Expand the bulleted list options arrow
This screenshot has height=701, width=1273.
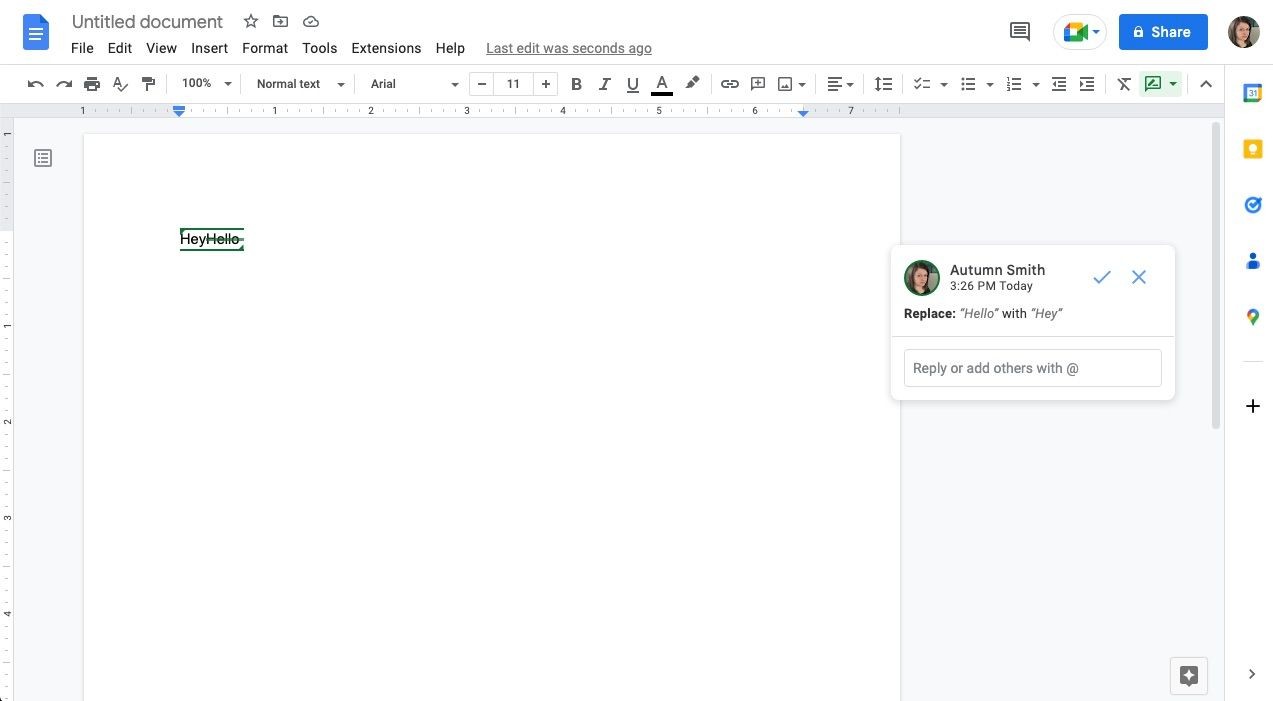[989, 84]
